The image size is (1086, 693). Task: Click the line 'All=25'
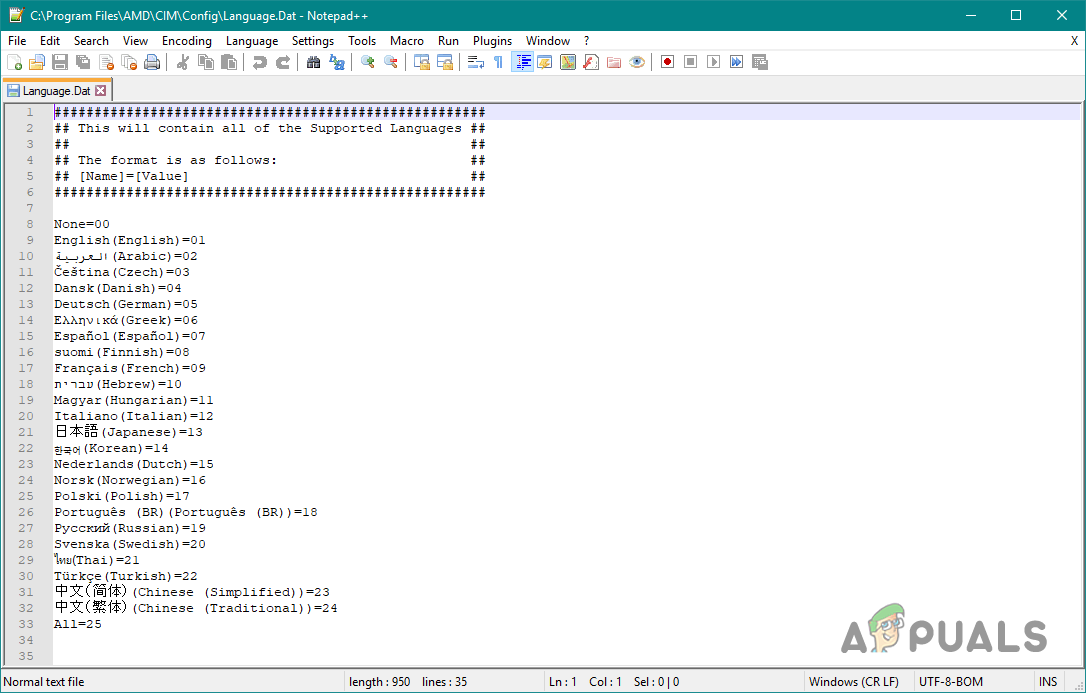(78, 624)
